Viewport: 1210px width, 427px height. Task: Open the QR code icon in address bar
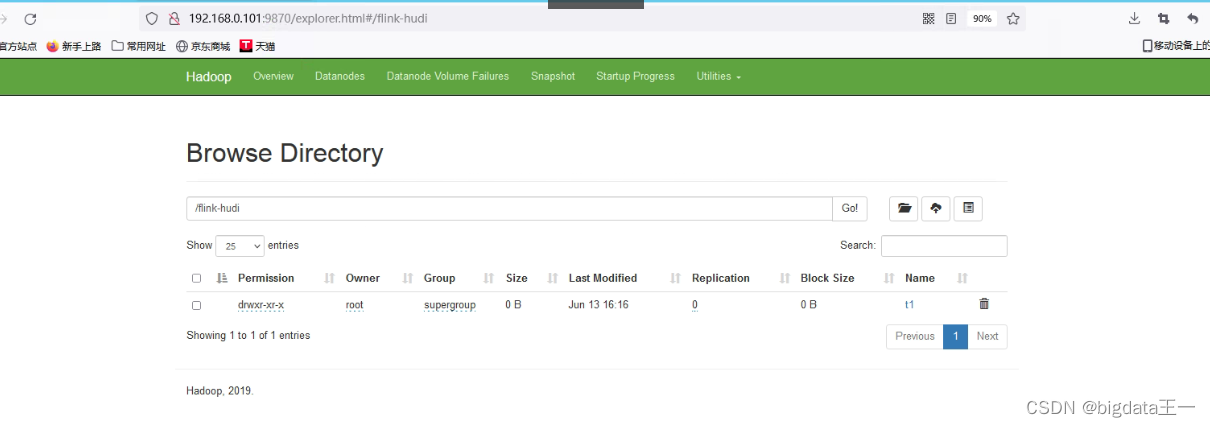928,18
